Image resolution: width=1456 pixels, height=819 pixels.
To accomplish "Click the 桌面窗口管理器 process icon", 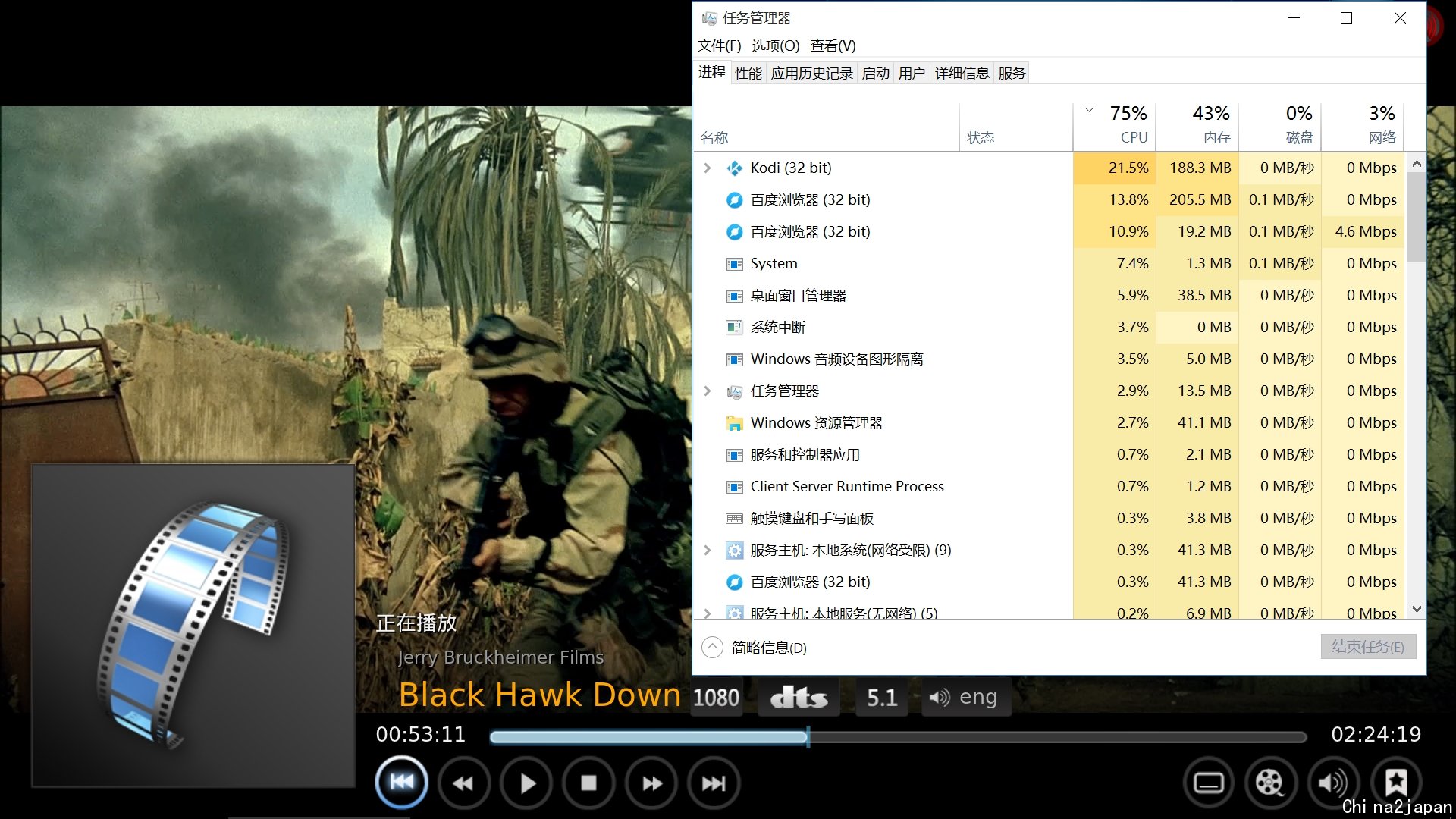I will click(734, 296).
